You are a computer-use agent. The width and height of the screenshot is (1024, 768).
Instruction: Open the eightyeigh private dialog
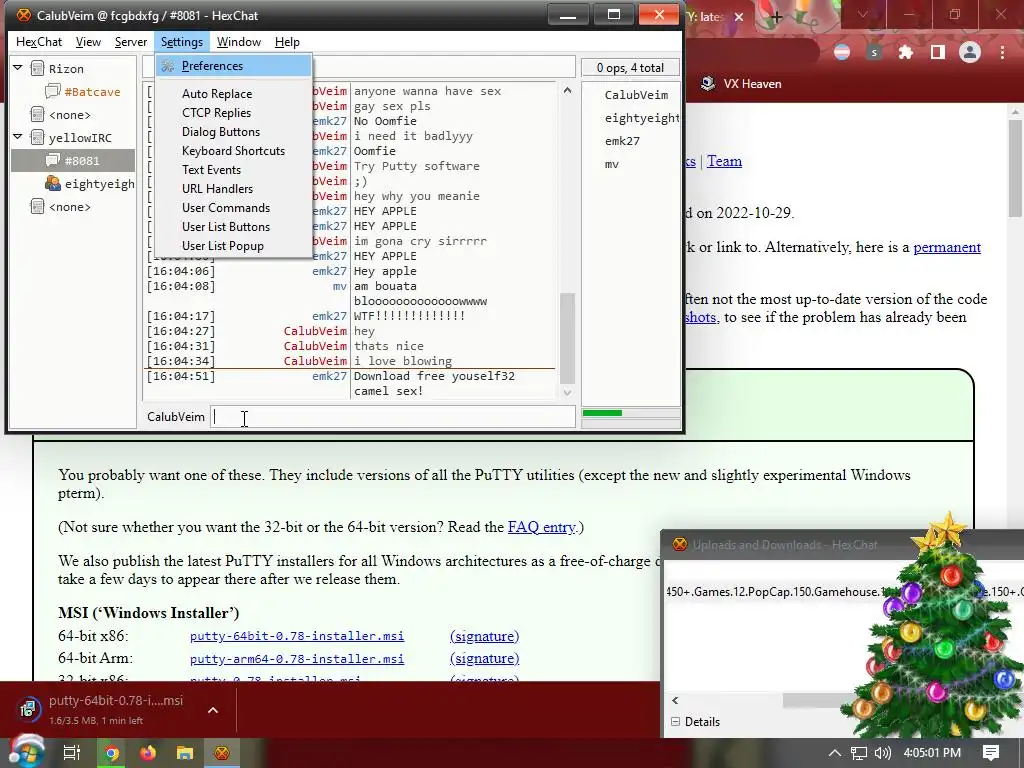(99, 184)
